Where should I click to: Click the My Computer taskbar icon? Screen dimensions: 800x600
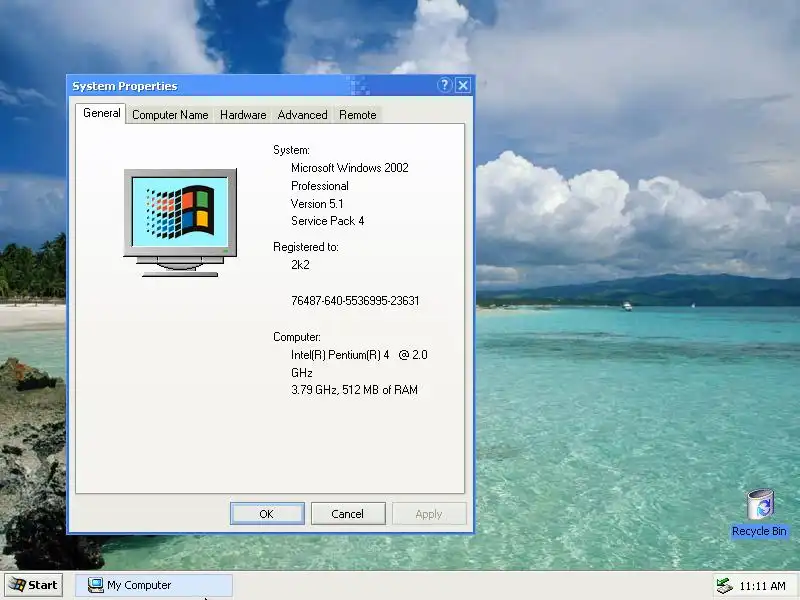coord(95,585)
